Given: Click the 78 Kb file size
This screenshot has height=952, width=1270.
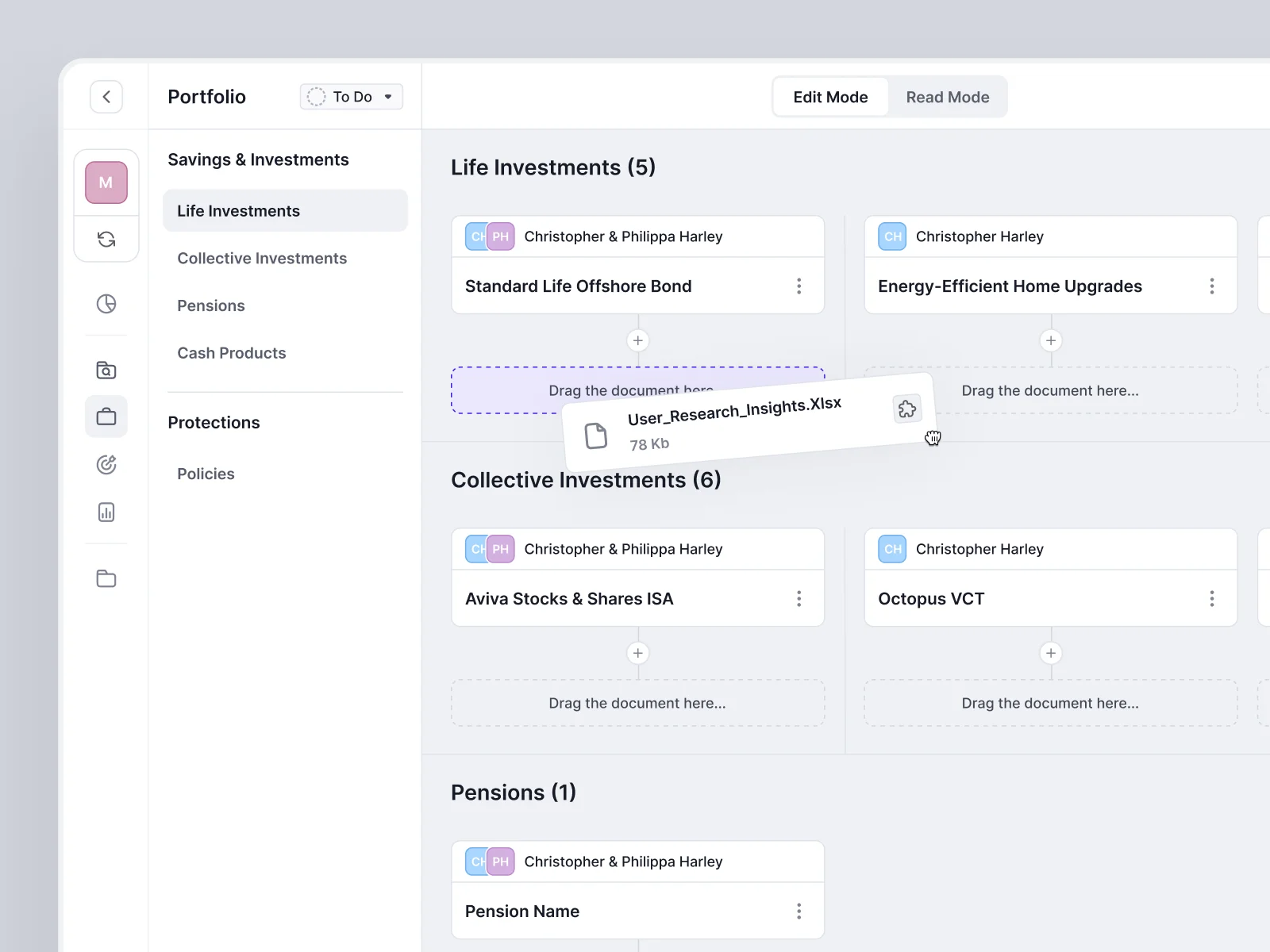Looking at the screenshot, I should pos(649,444).
